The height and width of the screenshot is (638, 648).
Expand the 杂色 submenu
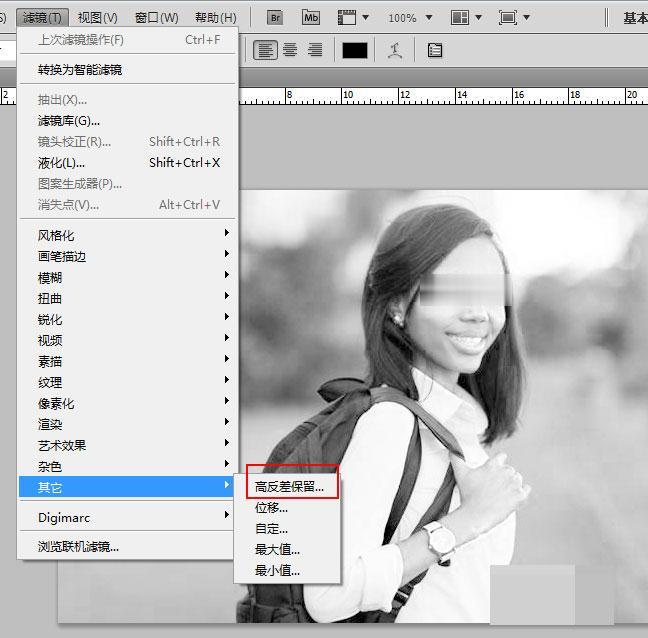coord(127,467)
